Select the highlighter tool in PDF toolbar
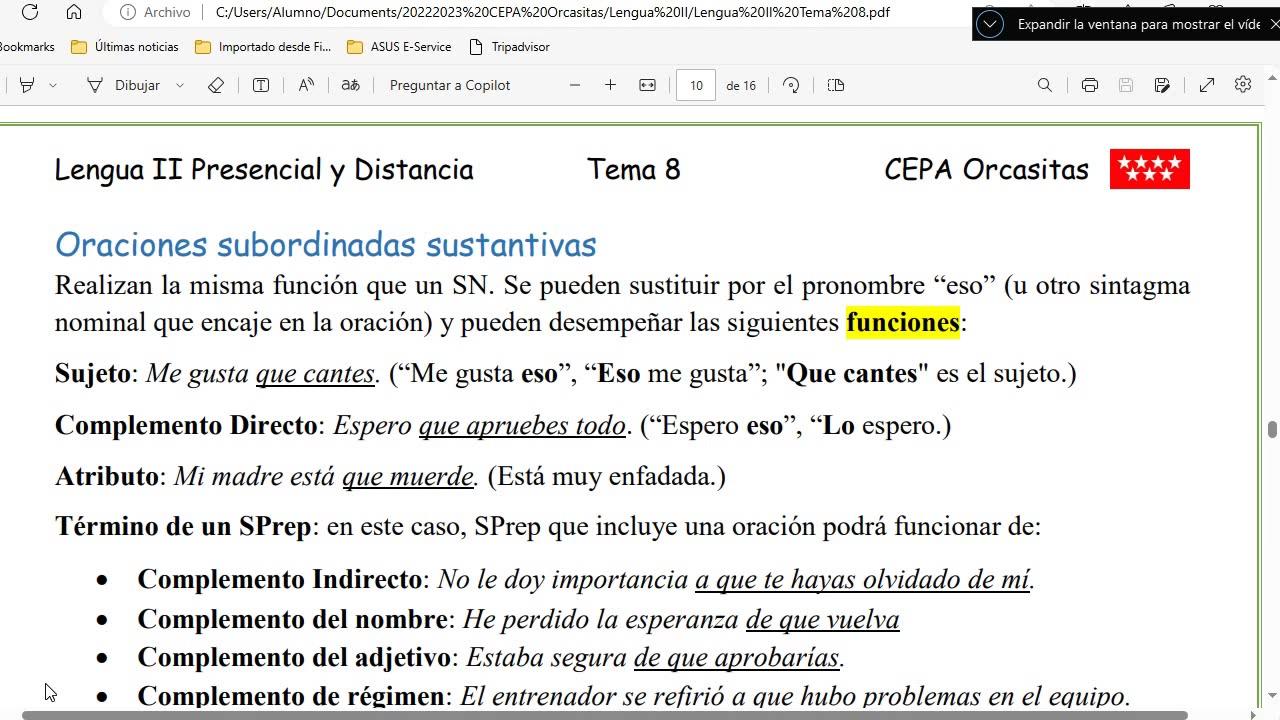1280x720 pixels. 27,85
